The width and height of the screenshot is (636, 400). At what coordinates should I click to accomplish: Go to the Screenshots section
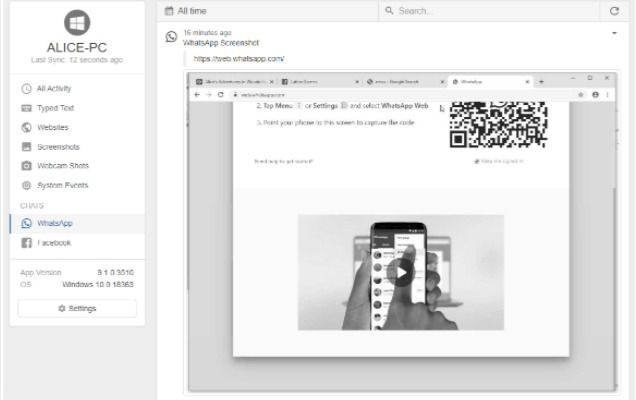[77, 147]
